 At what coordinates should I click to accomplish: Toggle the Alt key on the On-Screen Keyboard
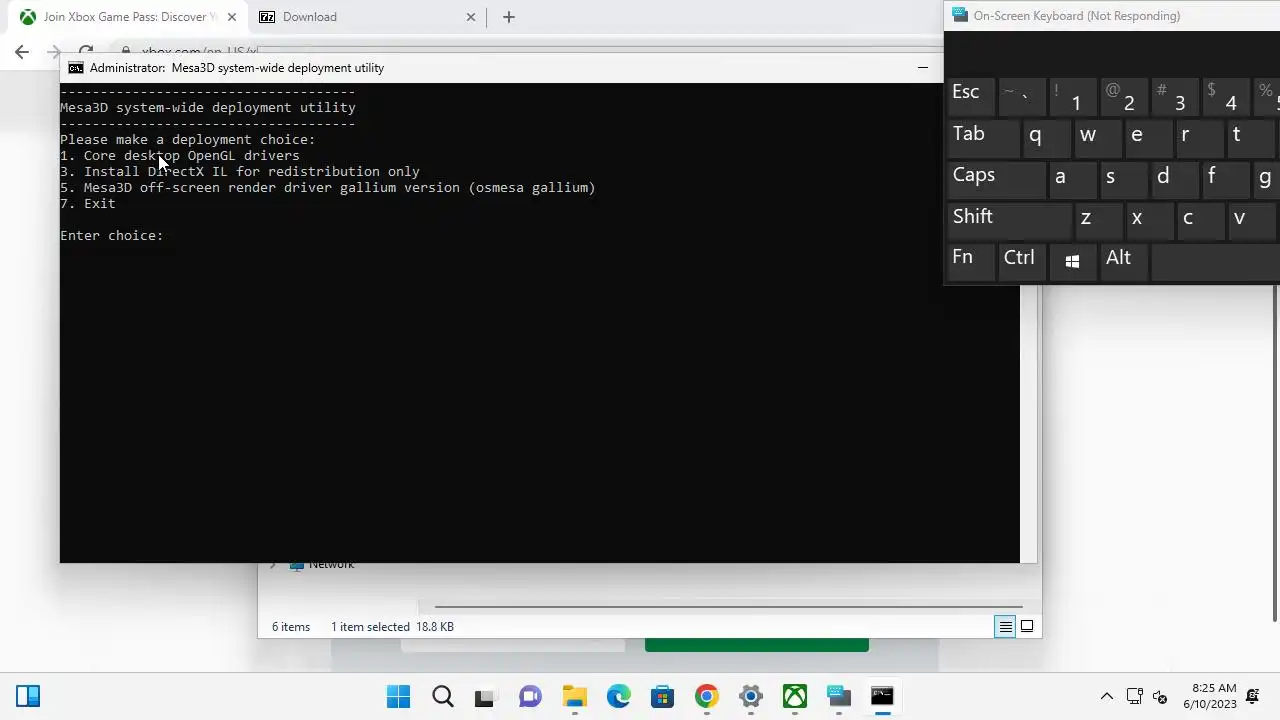tap(1123, 263)
